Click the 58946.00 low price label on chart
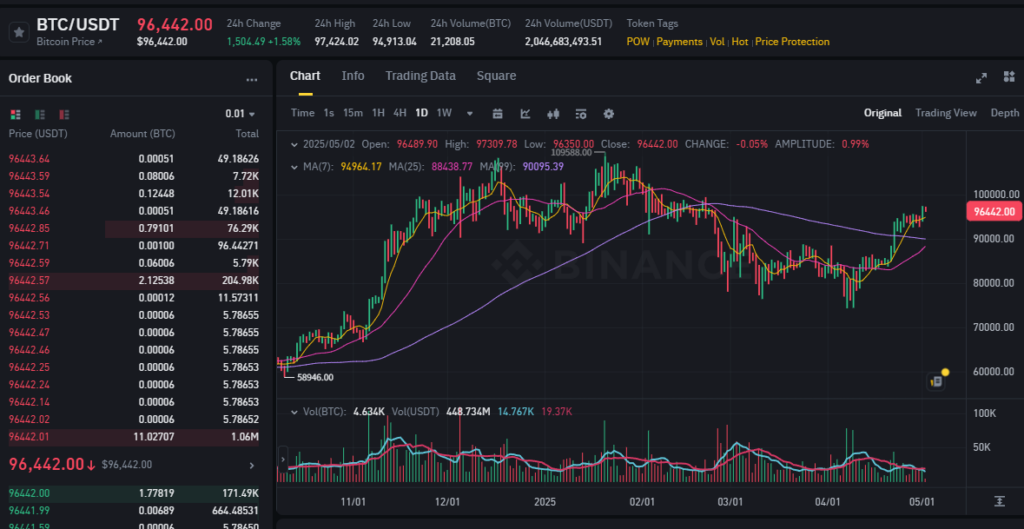Screen dimensions: 1024x529 pos(313,377)
